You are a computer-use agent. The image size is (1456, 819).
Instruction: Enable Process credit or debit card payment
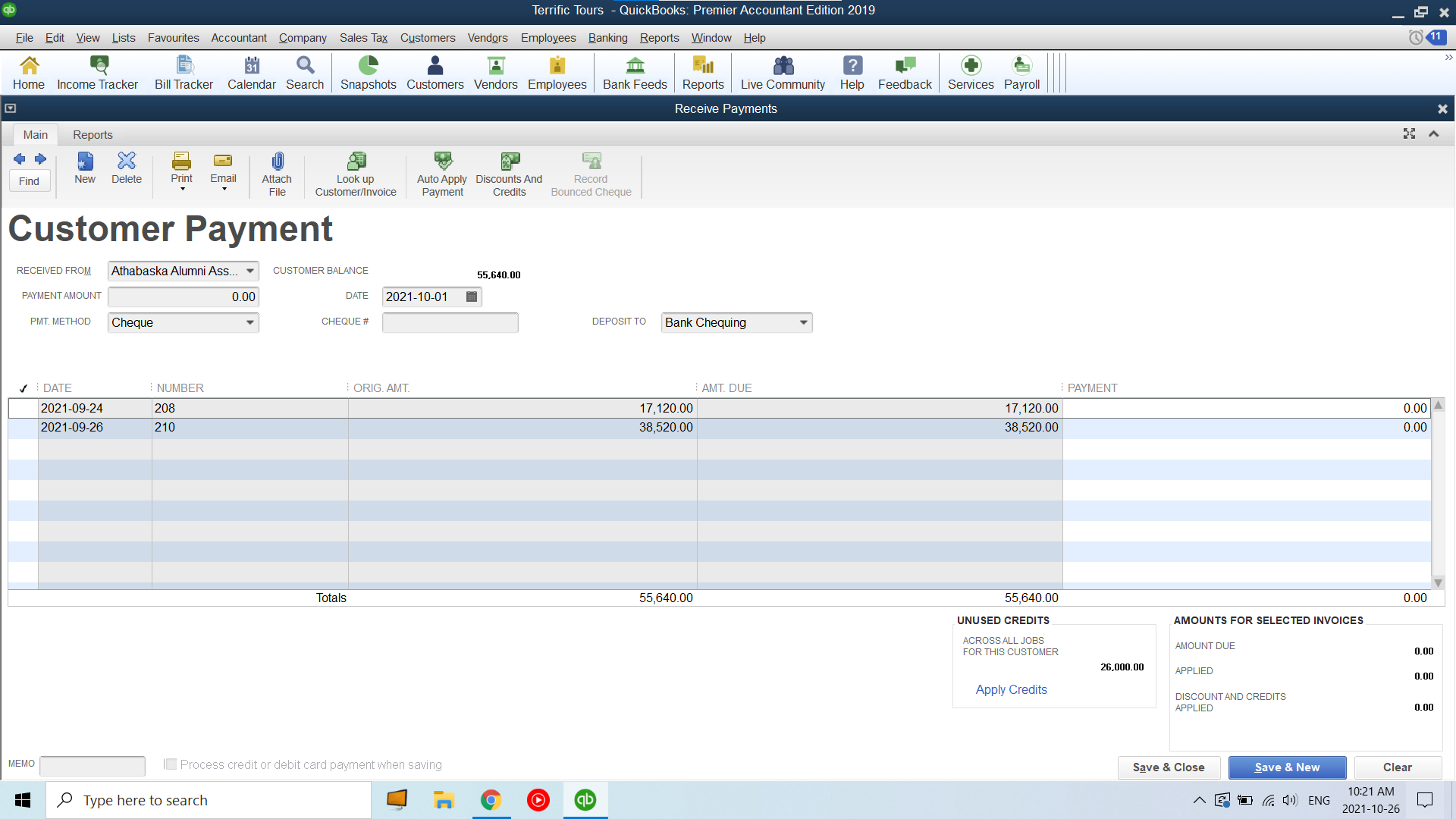point(170,764)
